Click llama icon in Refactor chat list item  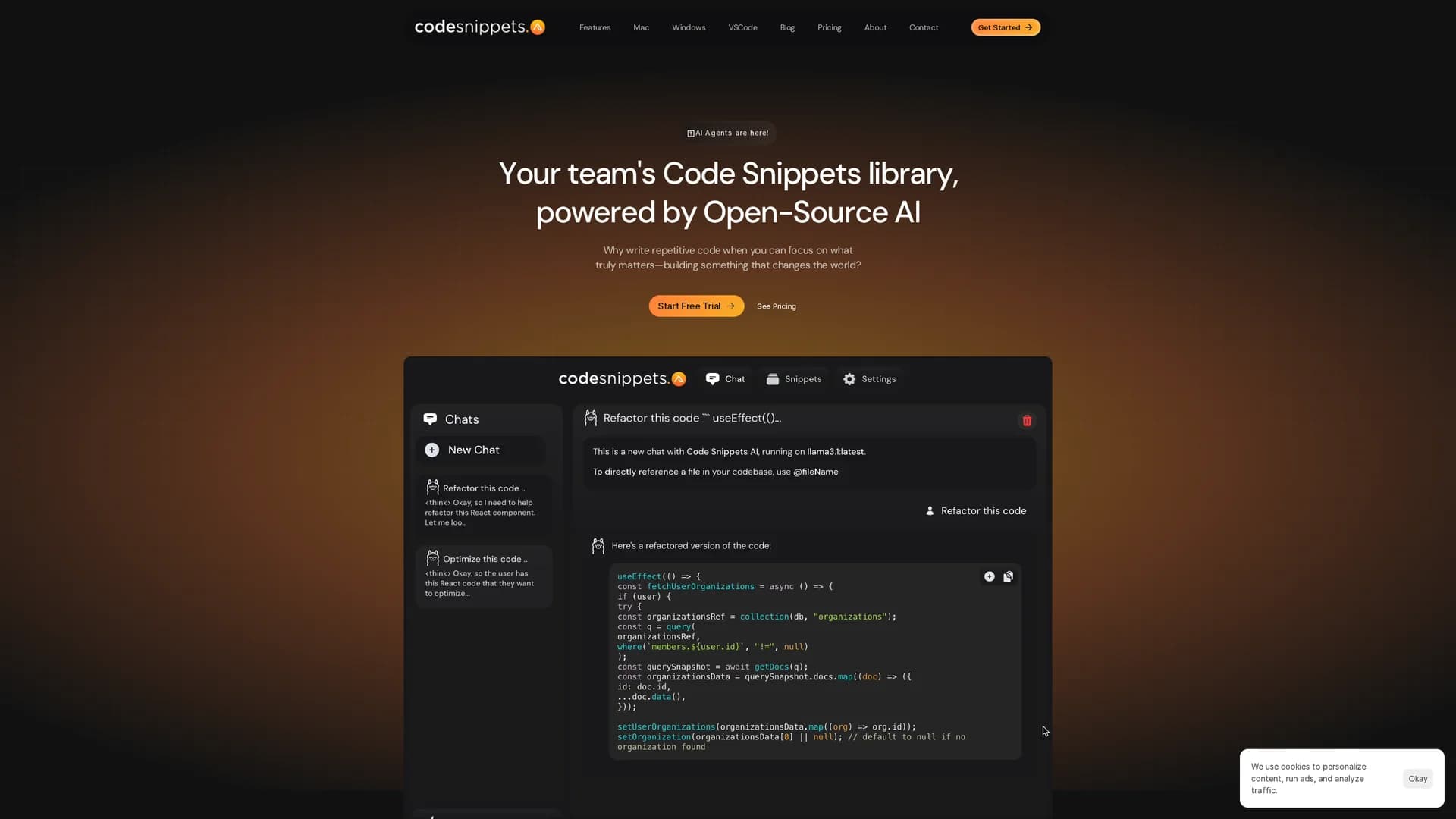coord(432,487)
